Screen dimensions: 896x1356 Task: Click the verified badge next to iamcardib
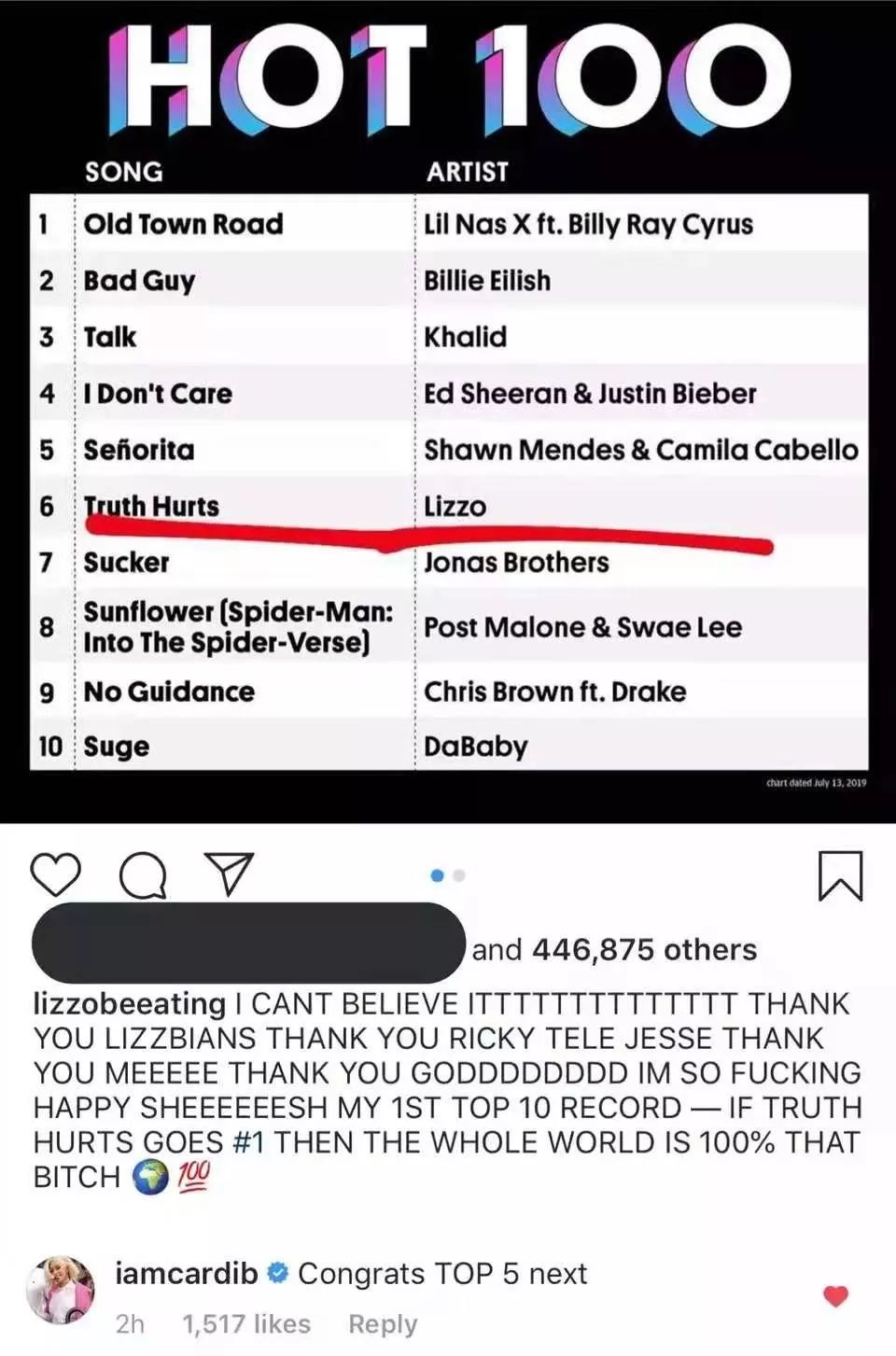pos(277,1273)
